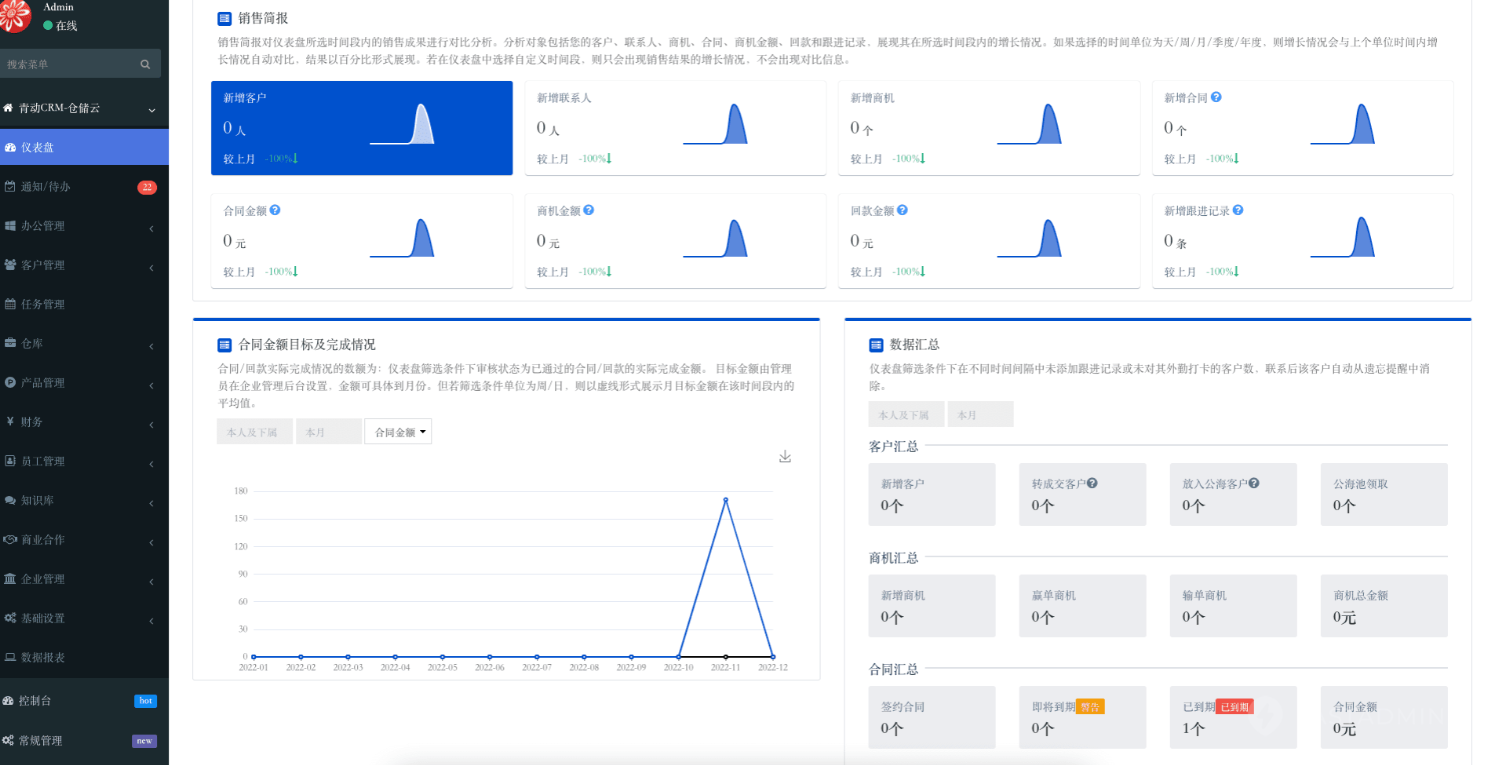1489x765 pixels.
Task: Expand the 客户管理 sidebar menu
Action: (x=84, y=265)
